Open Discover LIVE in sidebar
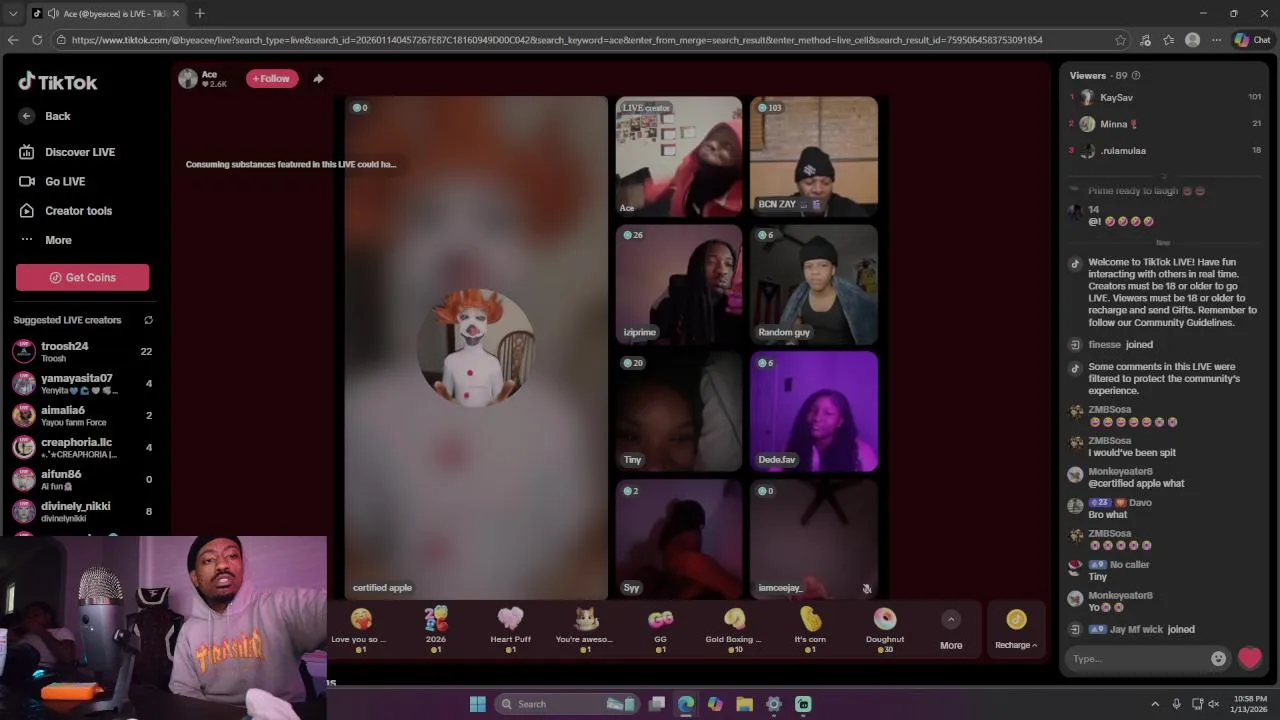Viewport: 1280px width, 720px height. (x=66, y=152)
